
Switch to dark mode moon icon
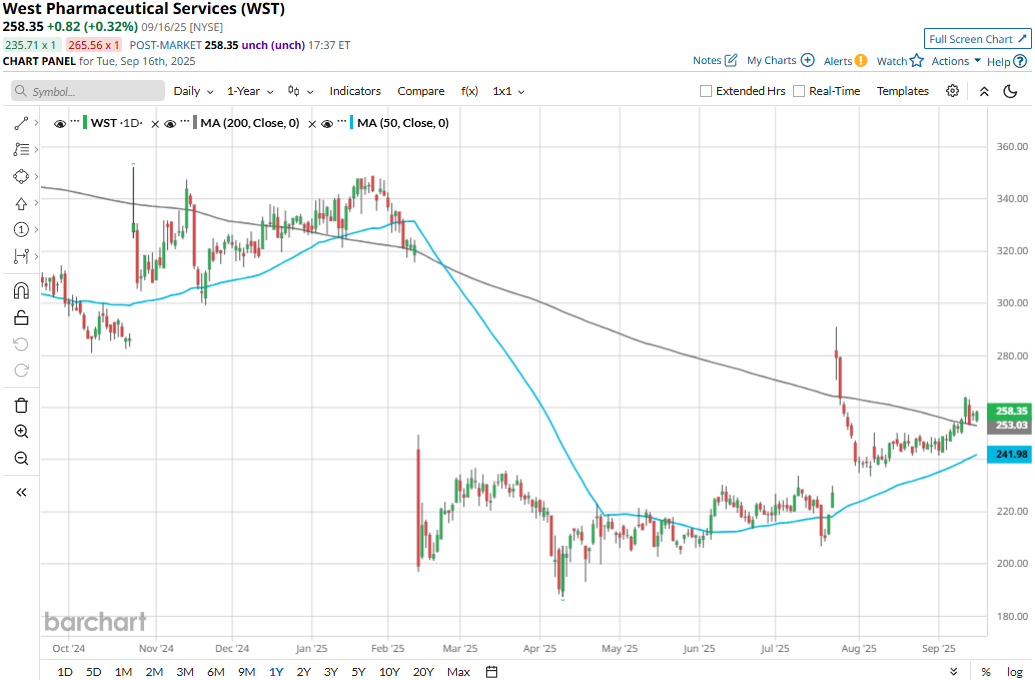tap(1010, 91)
